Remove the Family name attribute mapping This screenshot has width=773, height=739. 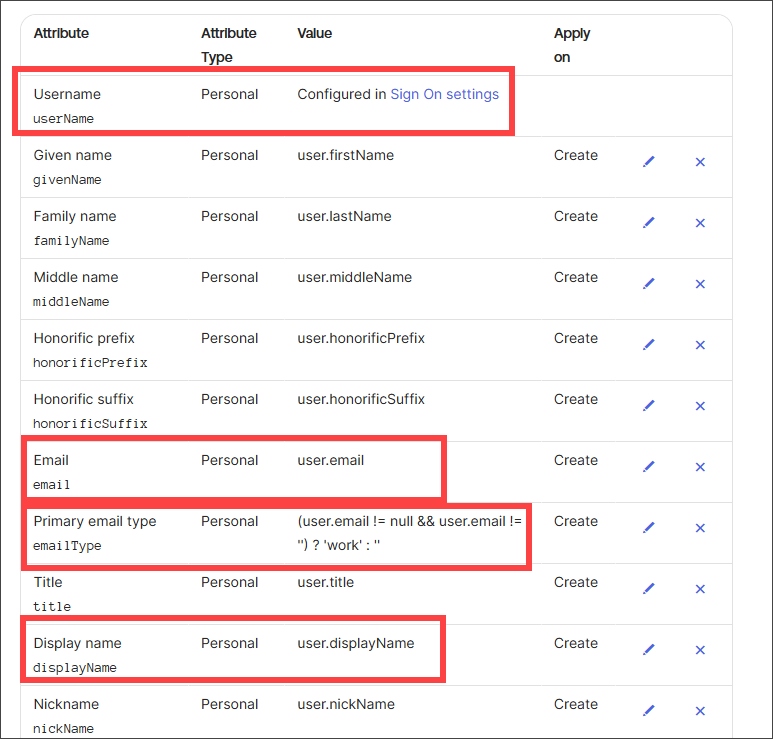click(700, 223)
